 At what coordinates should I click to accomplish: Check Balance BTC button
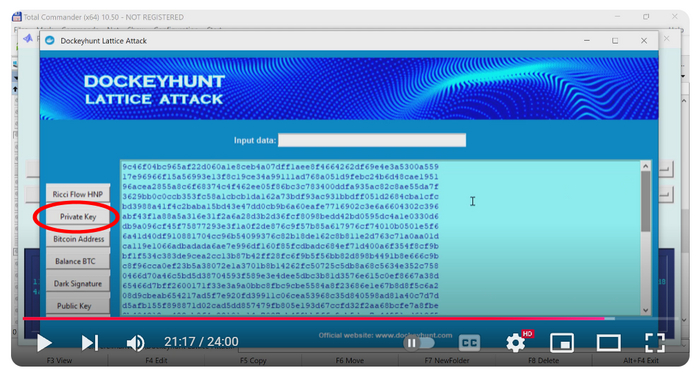point(78,261)
